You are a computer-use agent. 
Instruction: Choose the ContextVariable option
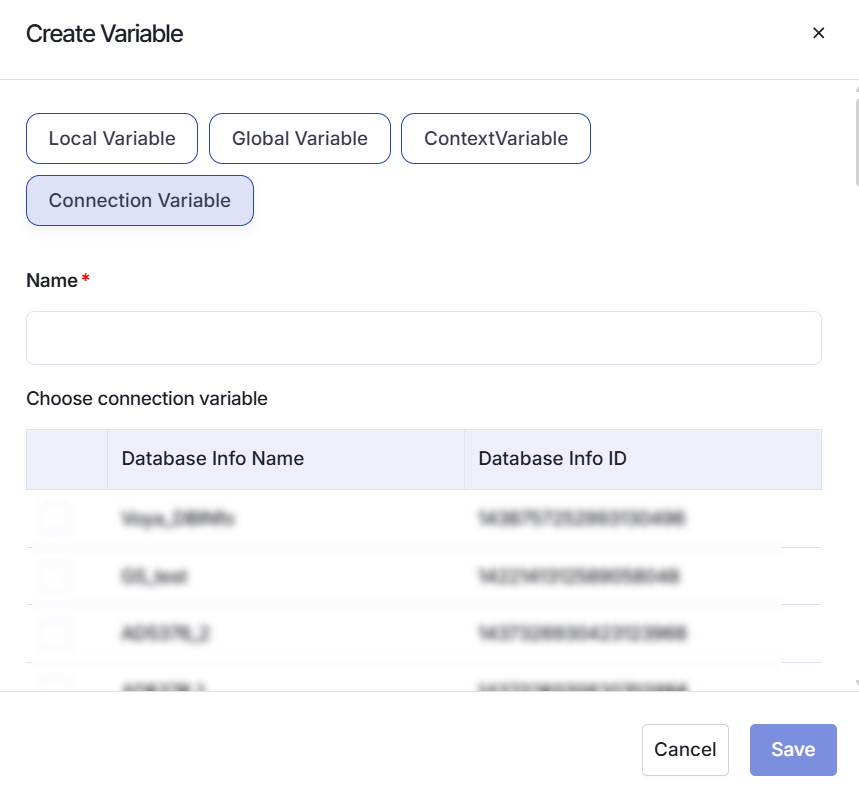tap(496, 139)
